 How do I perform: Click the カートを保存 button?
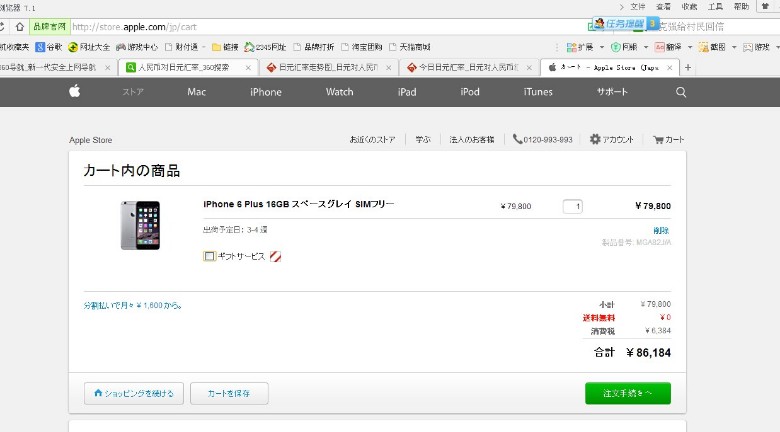tap(229, 393)
